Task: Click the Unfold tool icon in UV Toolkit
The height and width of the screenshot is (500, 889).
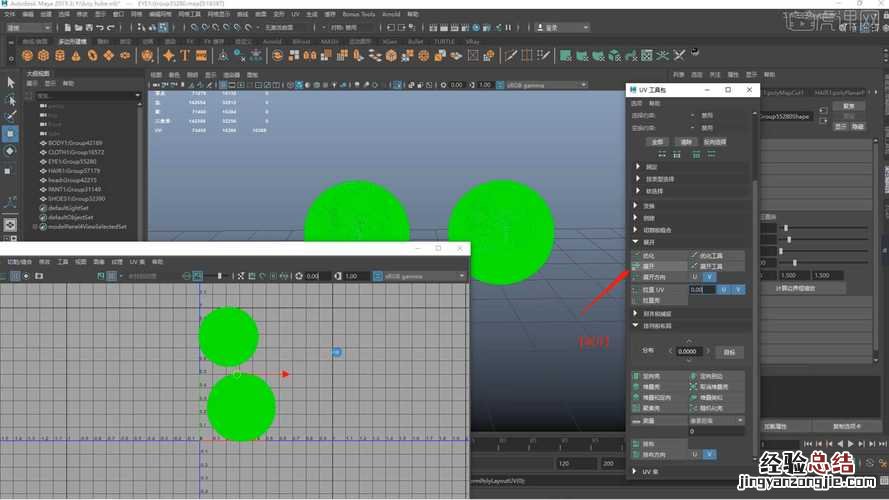Action: tap(692, 267)
